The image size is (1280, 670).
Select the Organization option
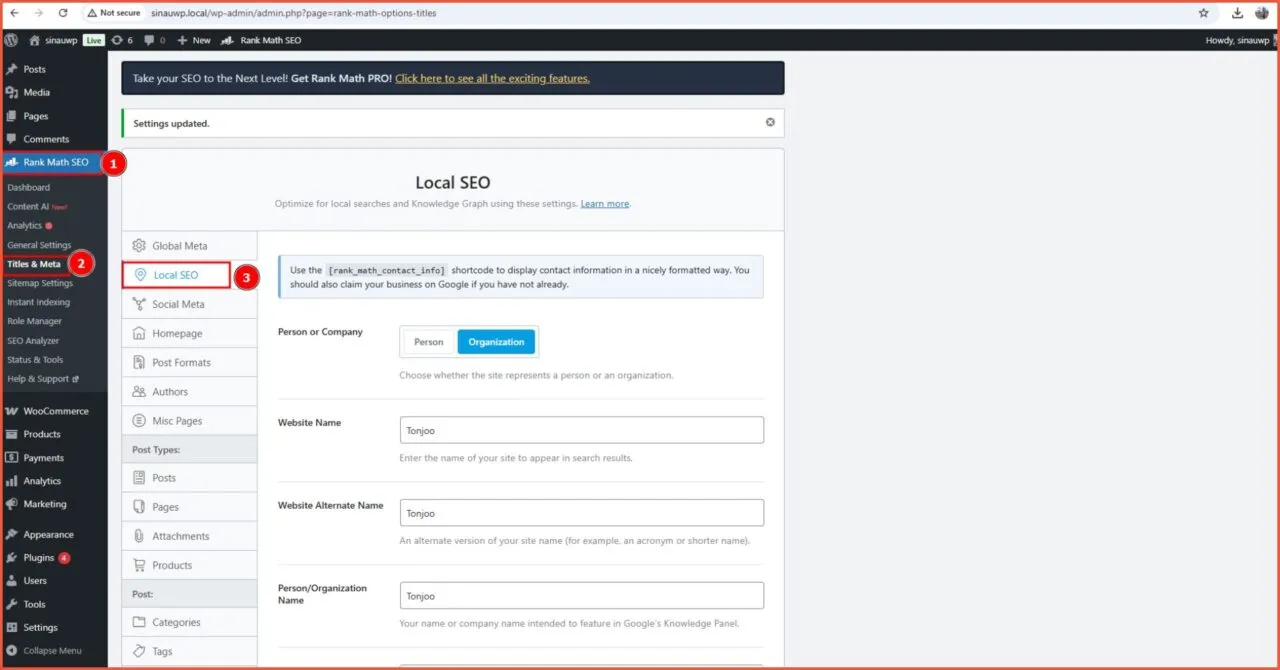click(496, 342)
